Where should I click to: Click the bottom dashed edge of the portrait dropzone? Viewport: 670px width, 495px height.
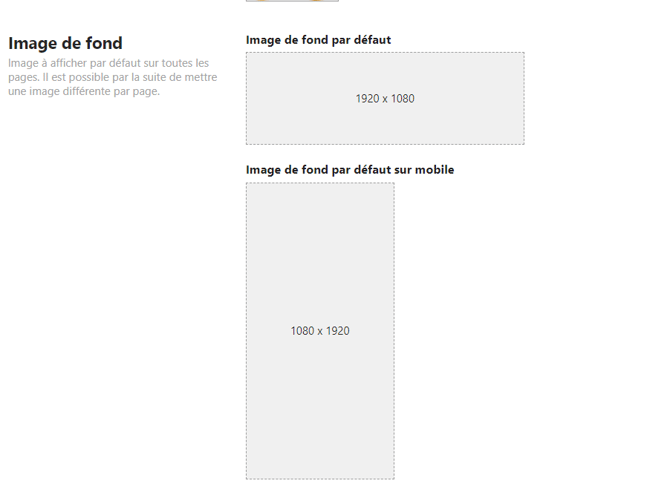[x=320, y=479]
